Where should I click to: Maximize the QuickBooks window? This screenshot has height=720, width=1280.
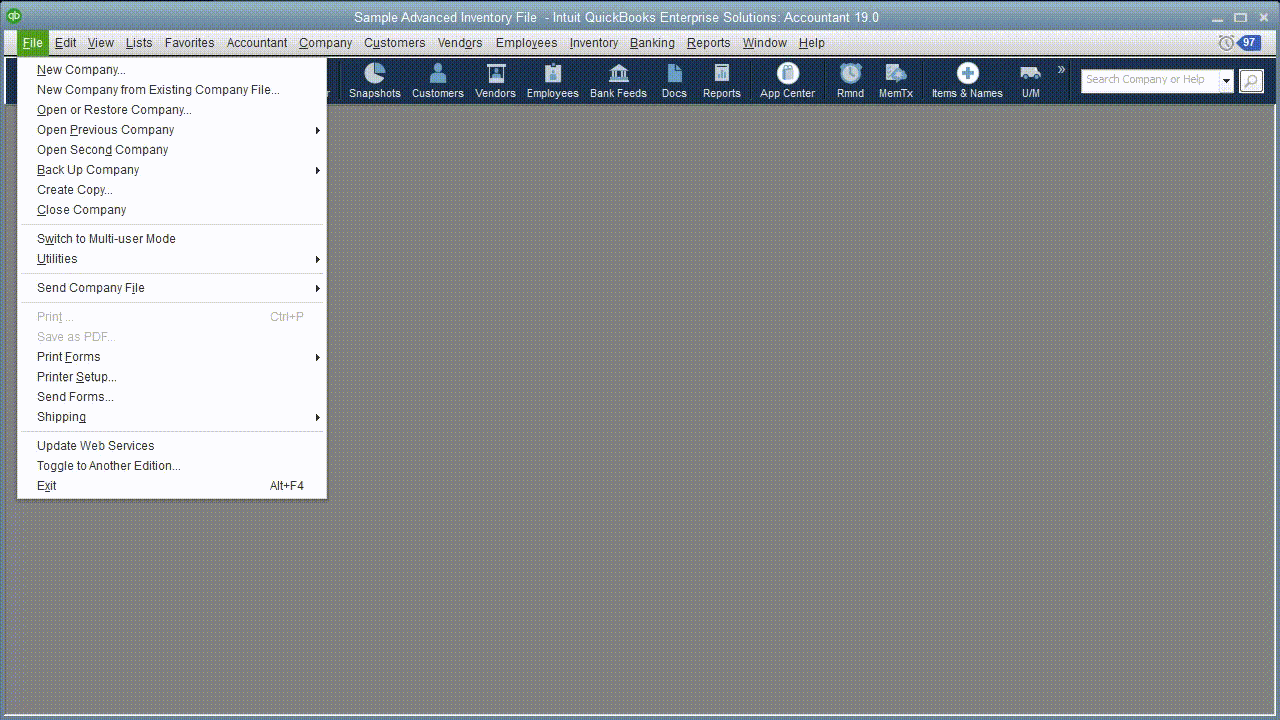point(1240,17)
